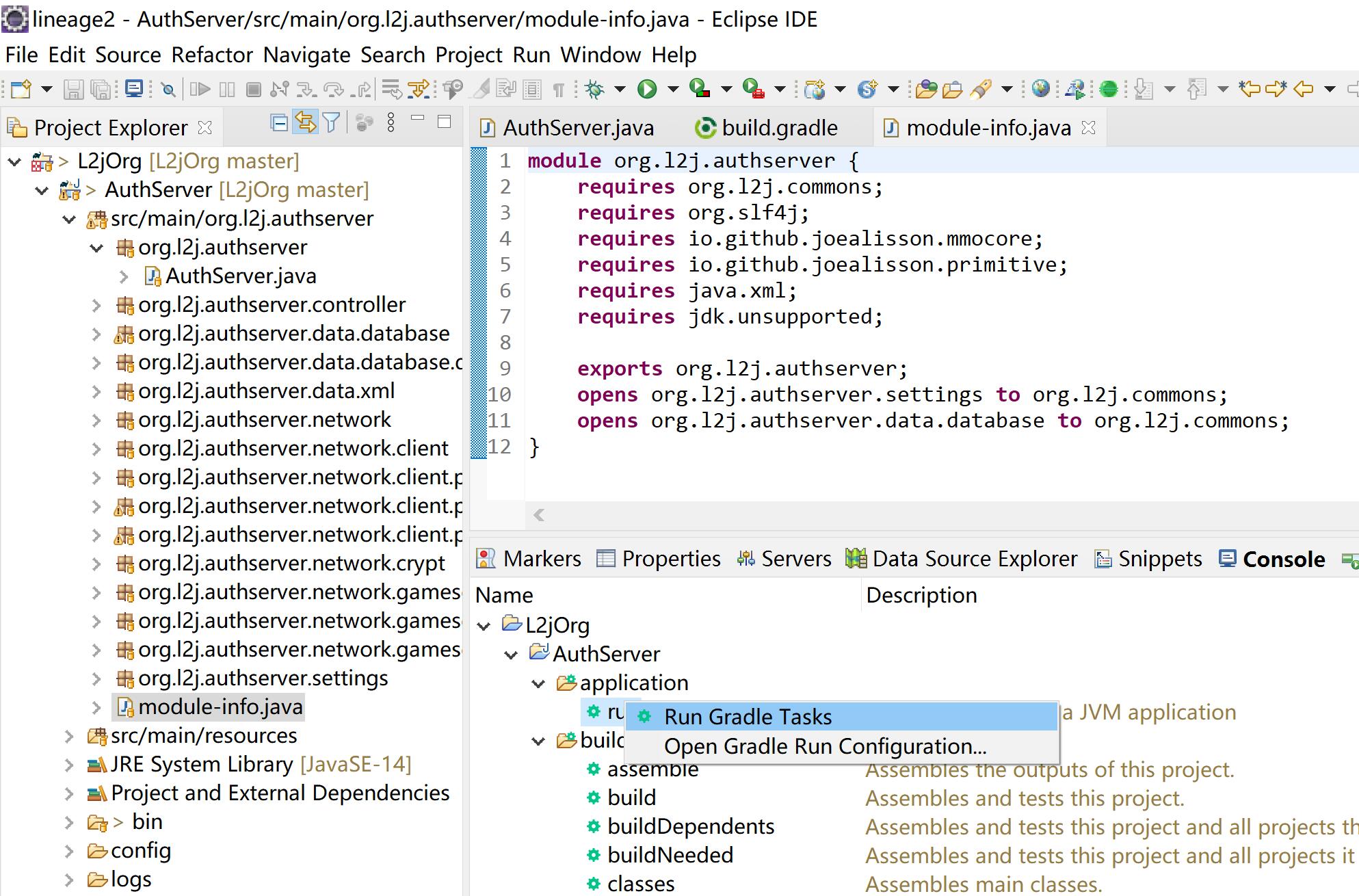This screenshot has height=896, width=1359.
Task: Click the Step Return icon
Action: (x=360, y=89)
